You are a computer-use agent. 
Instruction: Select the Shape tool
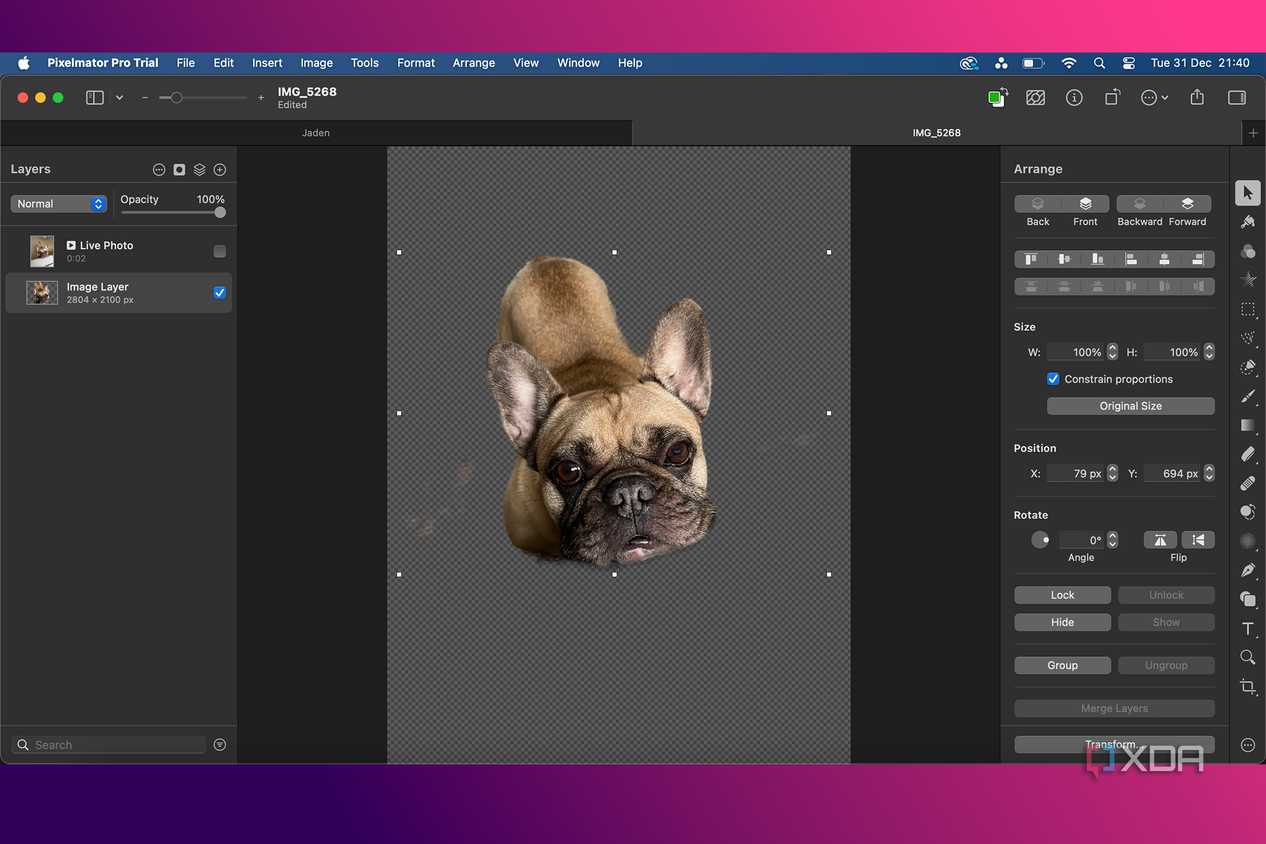coord(1247,599)
